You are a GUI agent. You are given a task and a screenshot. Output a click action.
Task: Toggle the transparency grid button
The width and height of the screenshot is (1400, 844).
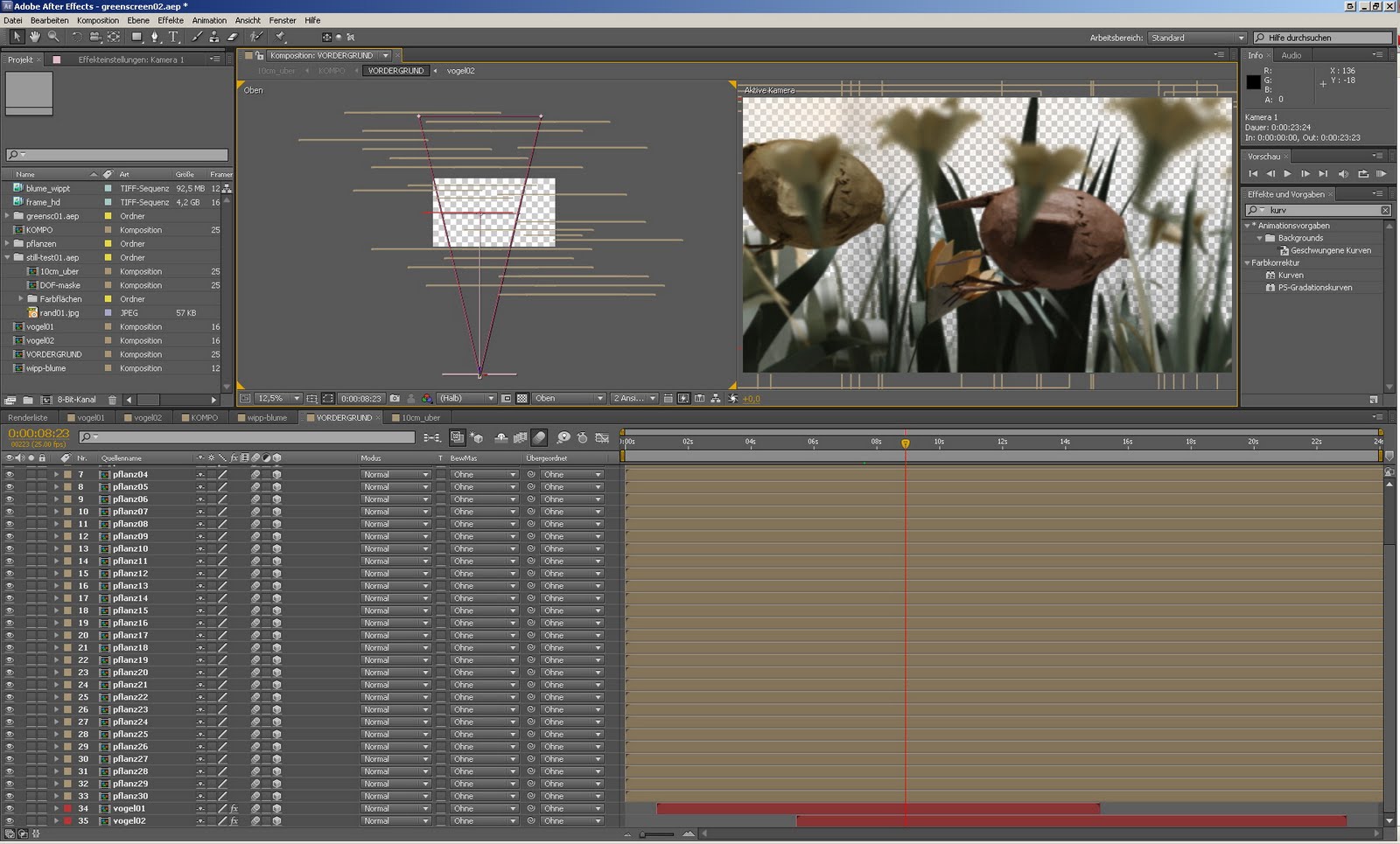pos(522,399)
